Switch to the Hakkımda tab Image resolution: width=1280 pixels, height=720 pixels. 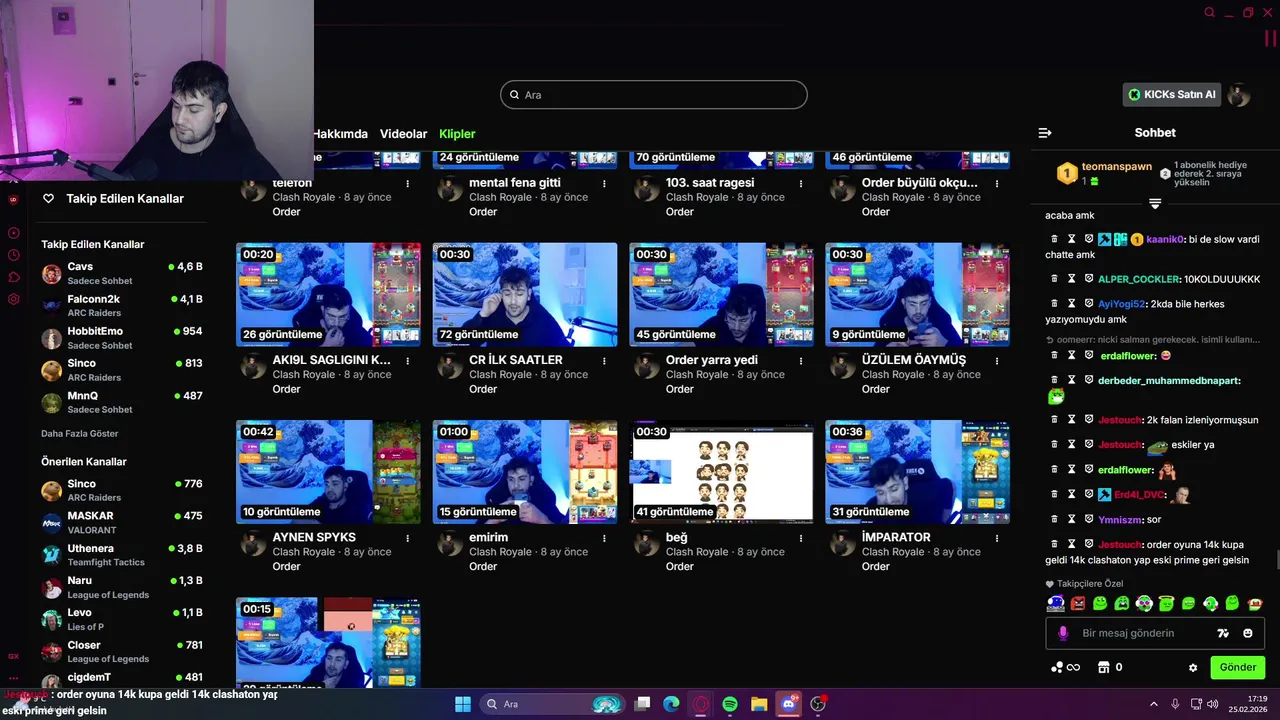pyautogui.click(x=340, y=134)
